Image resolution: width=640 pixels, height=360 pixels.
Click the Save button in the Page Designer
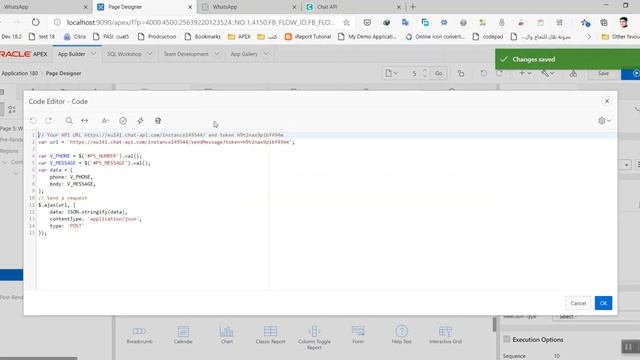pyautogui.click(x=603, y=73)
